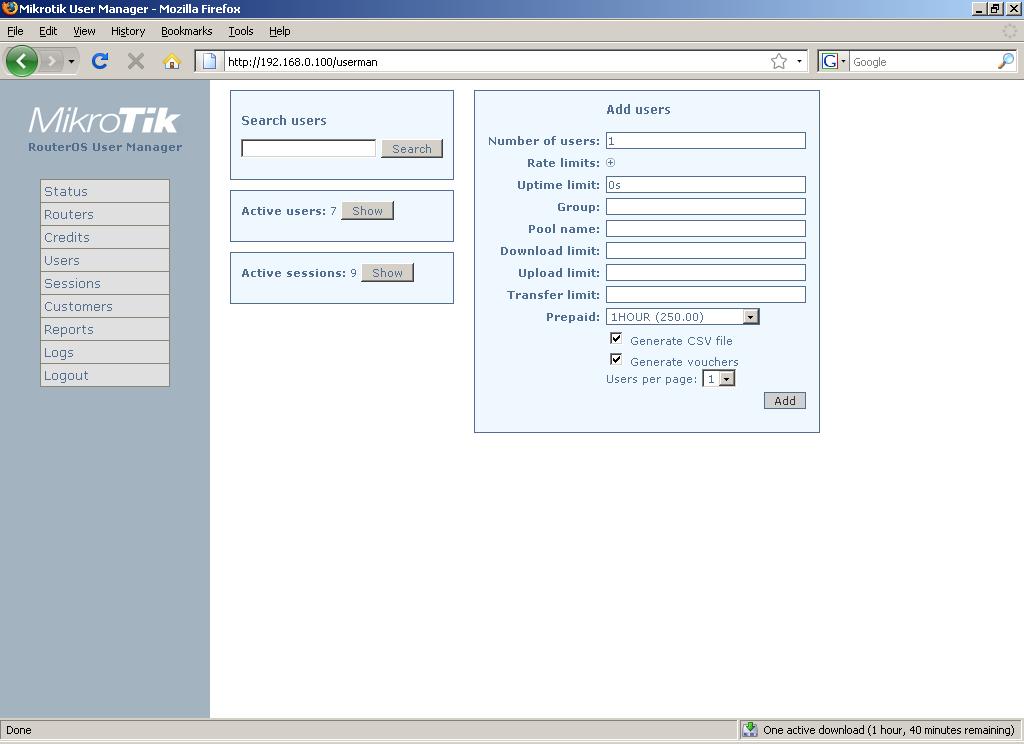Open the Routers sidebar page

click(105, 214)
